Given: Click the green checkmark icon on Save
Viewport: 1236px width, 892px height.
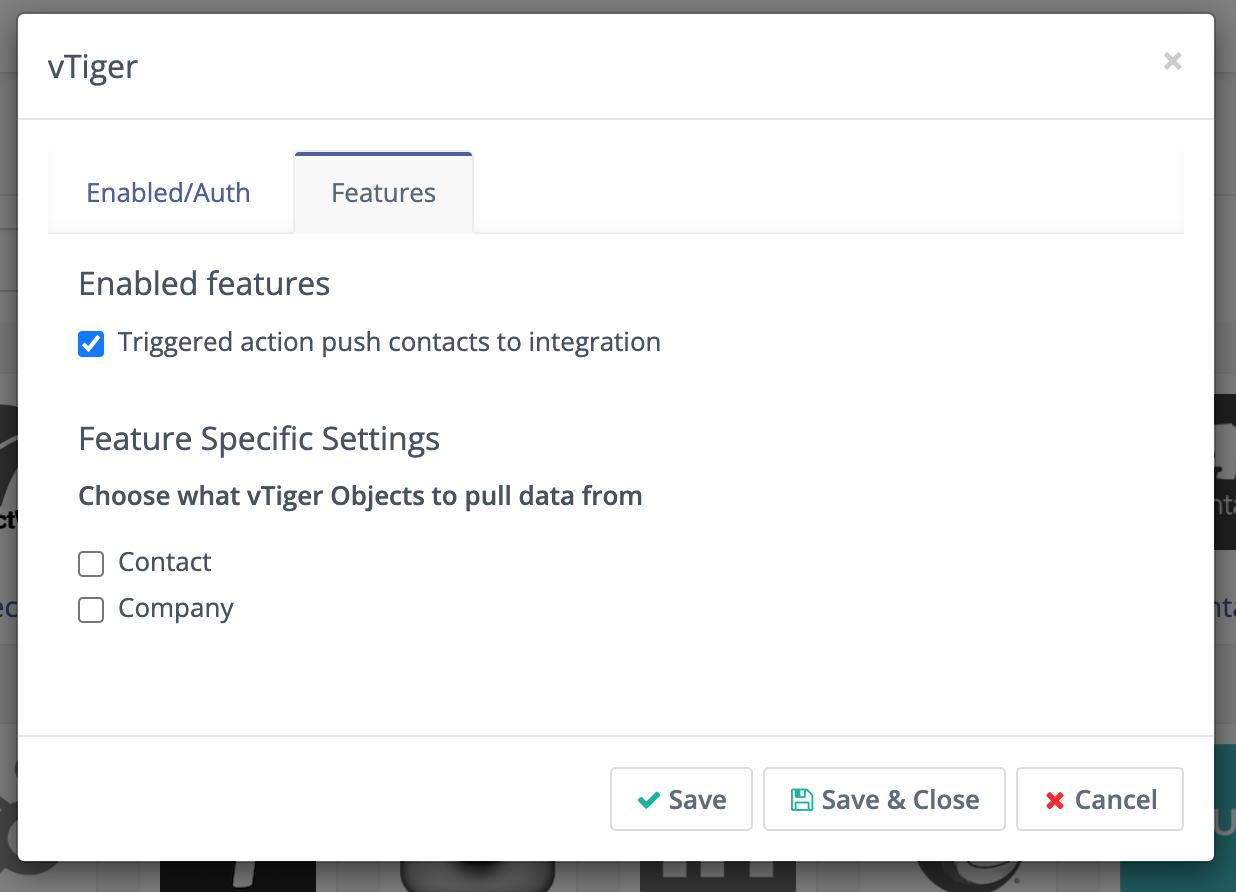Looking at the screenshot, I should pyautogui.click(x=648, y=800).
